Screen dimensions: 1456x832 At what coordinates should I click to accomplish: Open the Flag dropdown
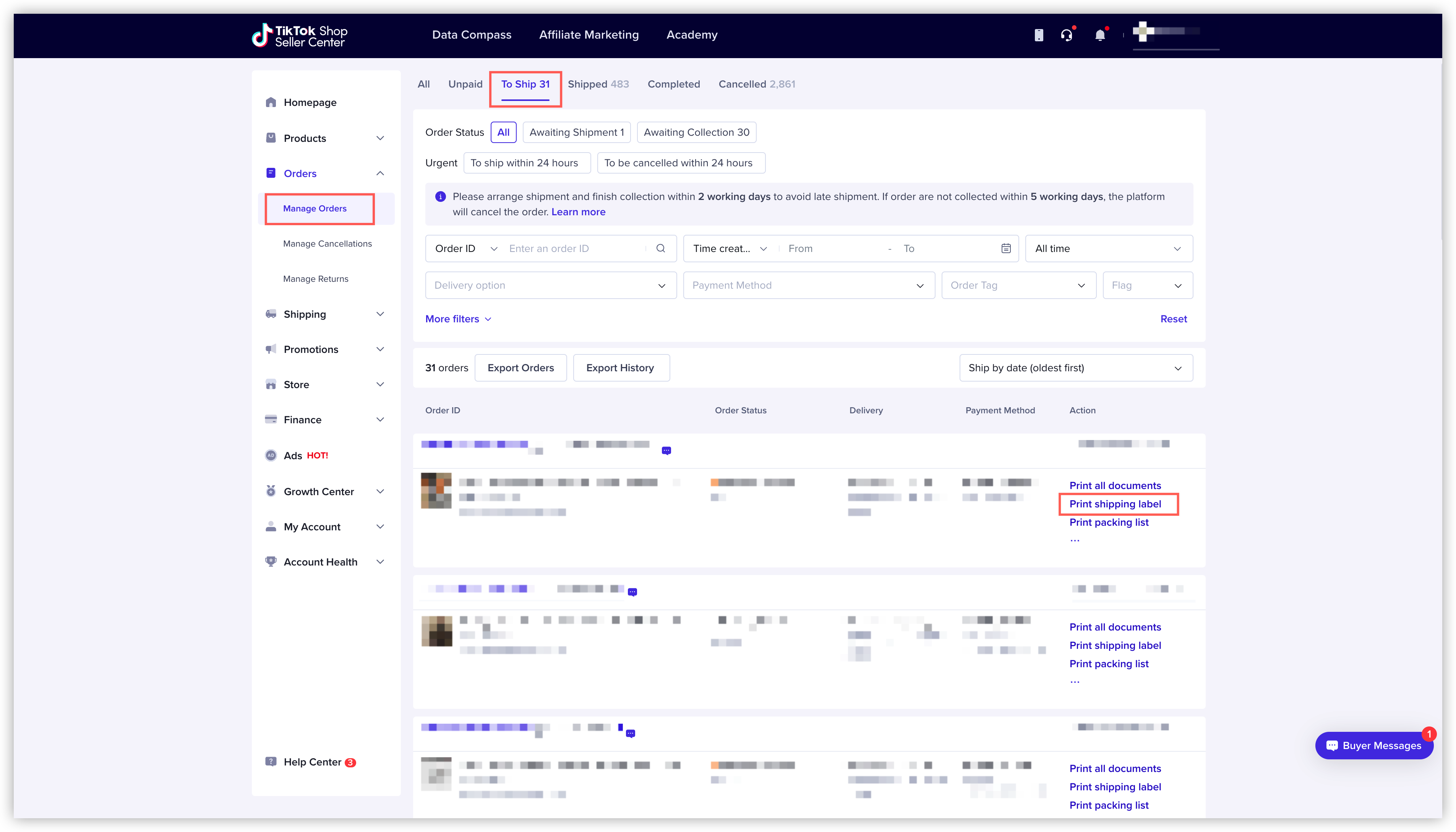1148,285
